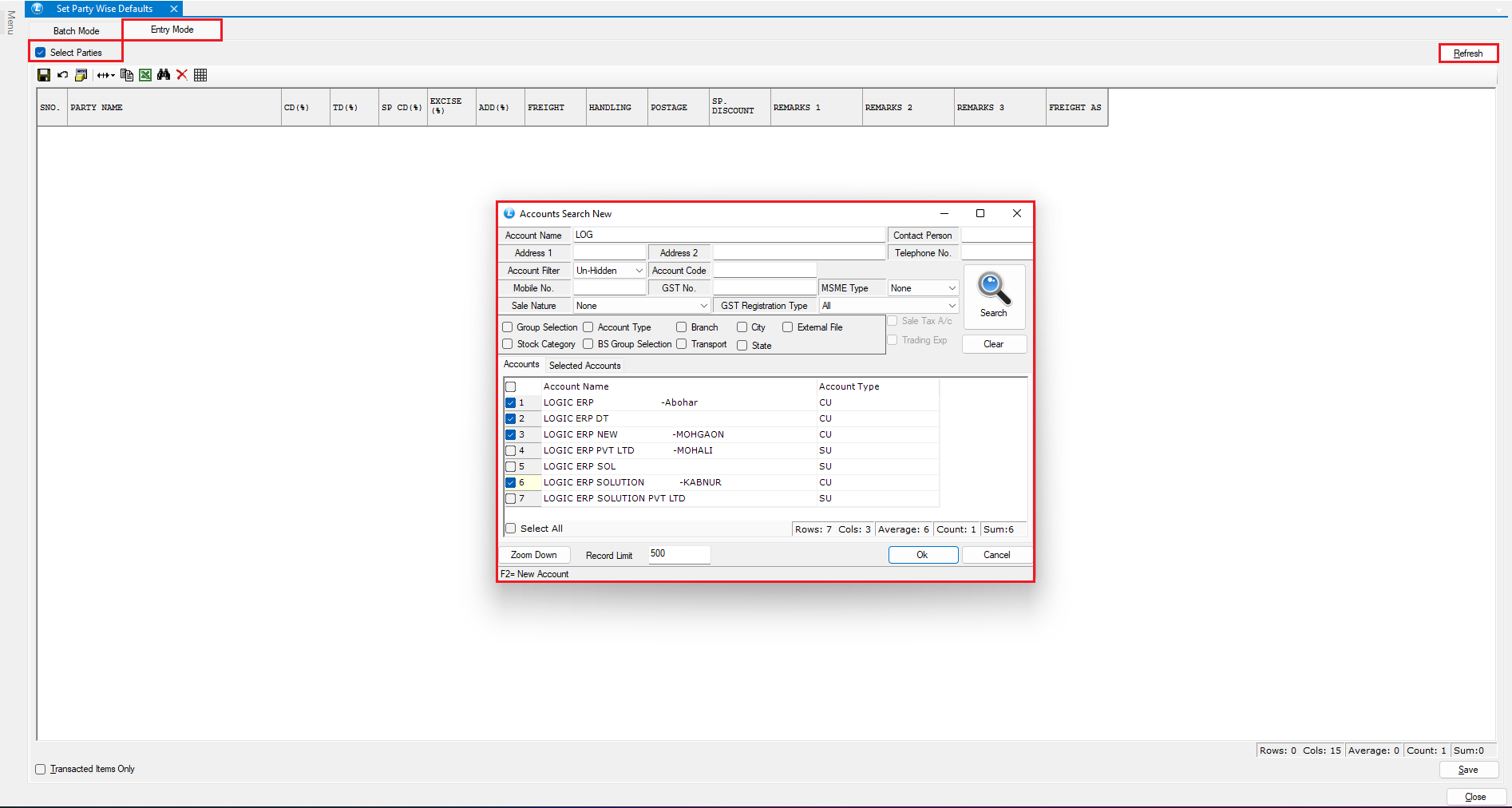Click the Excel export toolbar icon
This screenshot has height=808, width=1512.
(145, 75)
